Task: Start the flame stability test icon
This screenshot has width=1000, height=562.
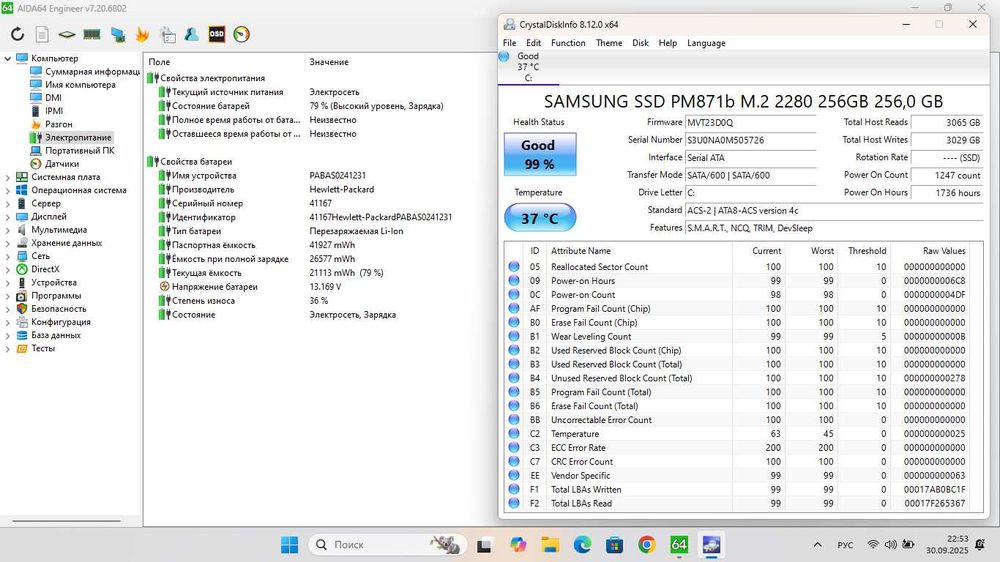Action: pyautogui.click(x=142, y=34)
